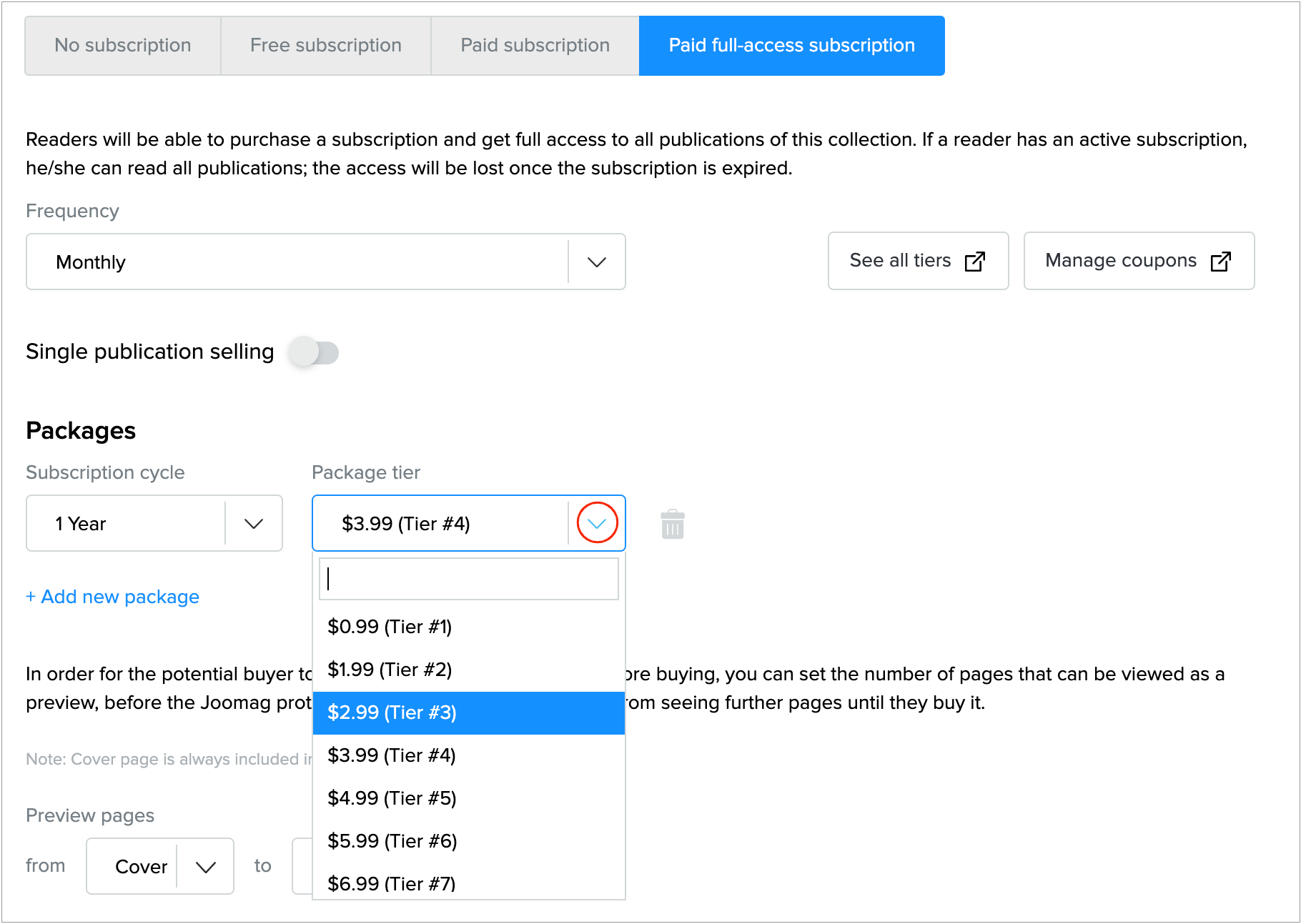The width and height of the screenshot is (1301, 924).
Task: Select the highlighted $2.99 (Tier #3) option
Action: tap(392, 712)
